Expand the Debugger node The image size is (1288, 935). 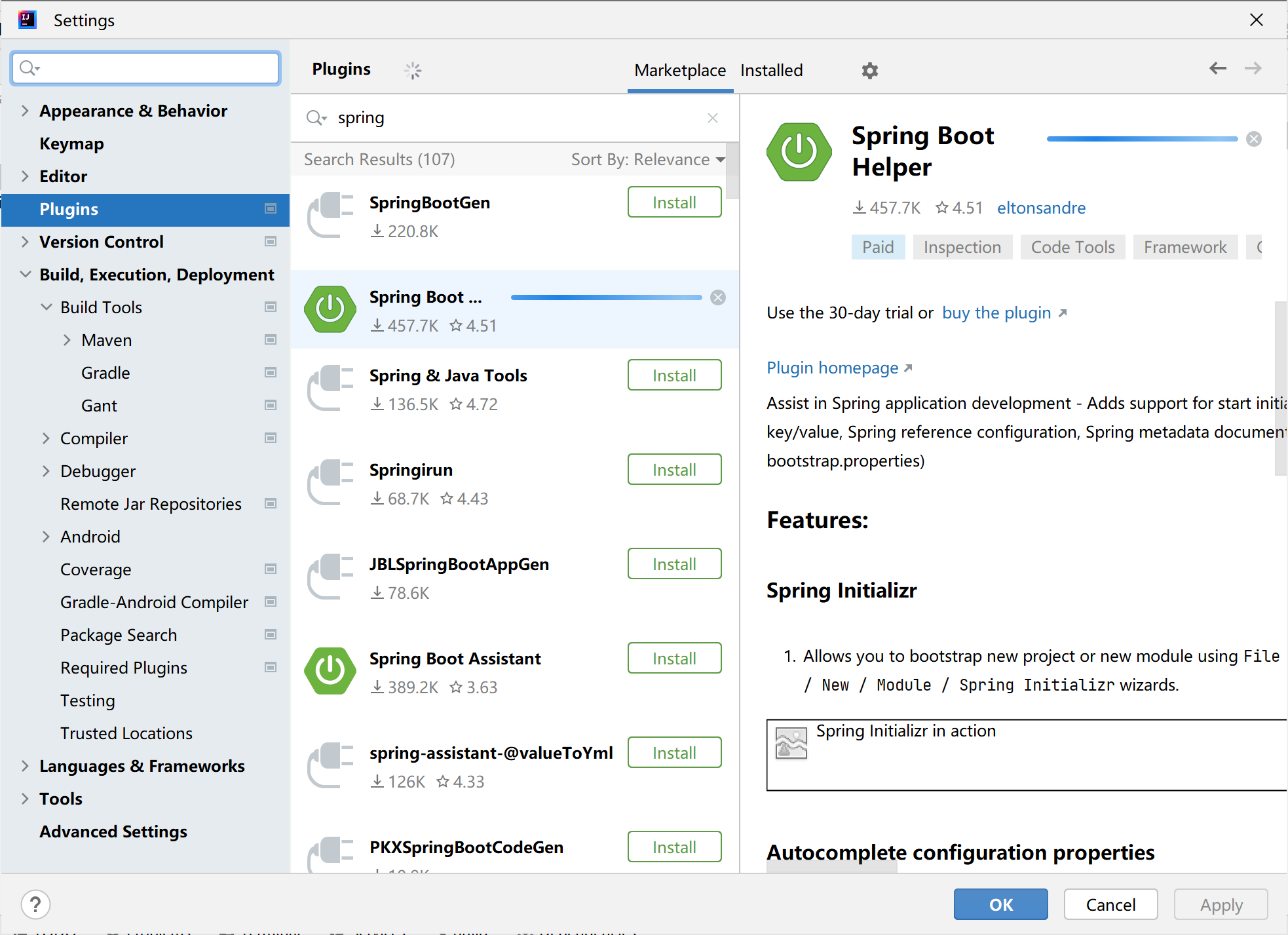pyautogui.click(x=46, y=471)
